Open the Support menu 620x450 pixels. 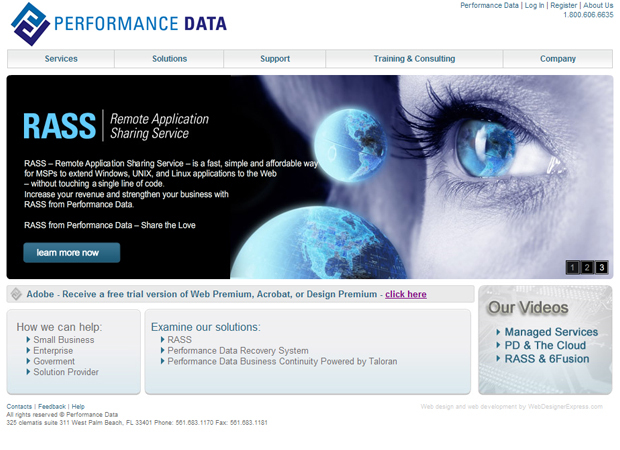point(275,59)
